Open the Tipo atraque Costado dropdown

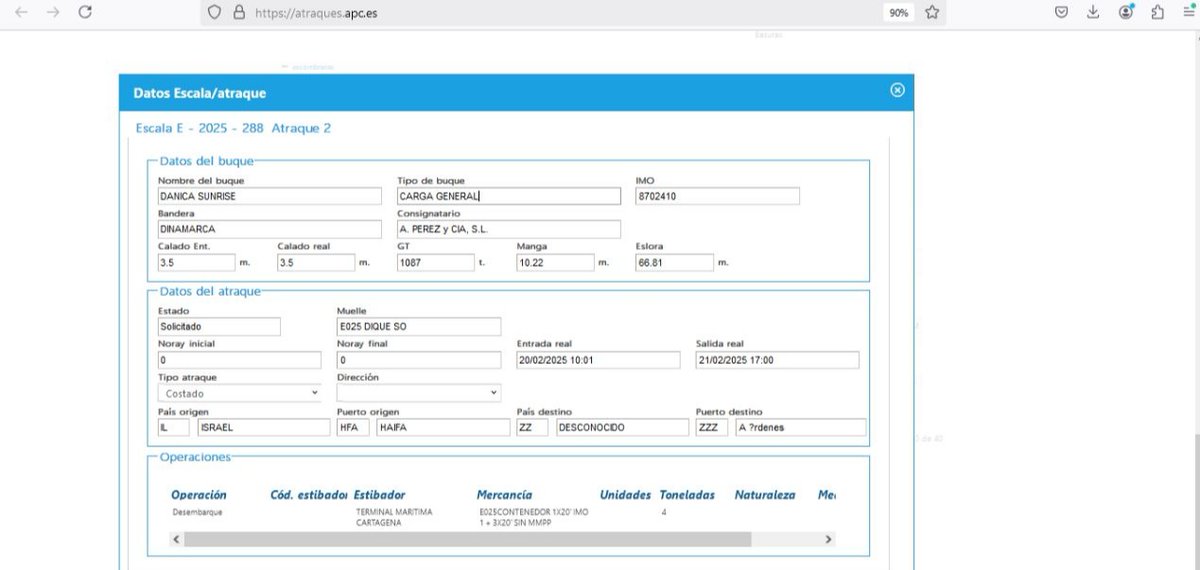(x=240, y=394)
